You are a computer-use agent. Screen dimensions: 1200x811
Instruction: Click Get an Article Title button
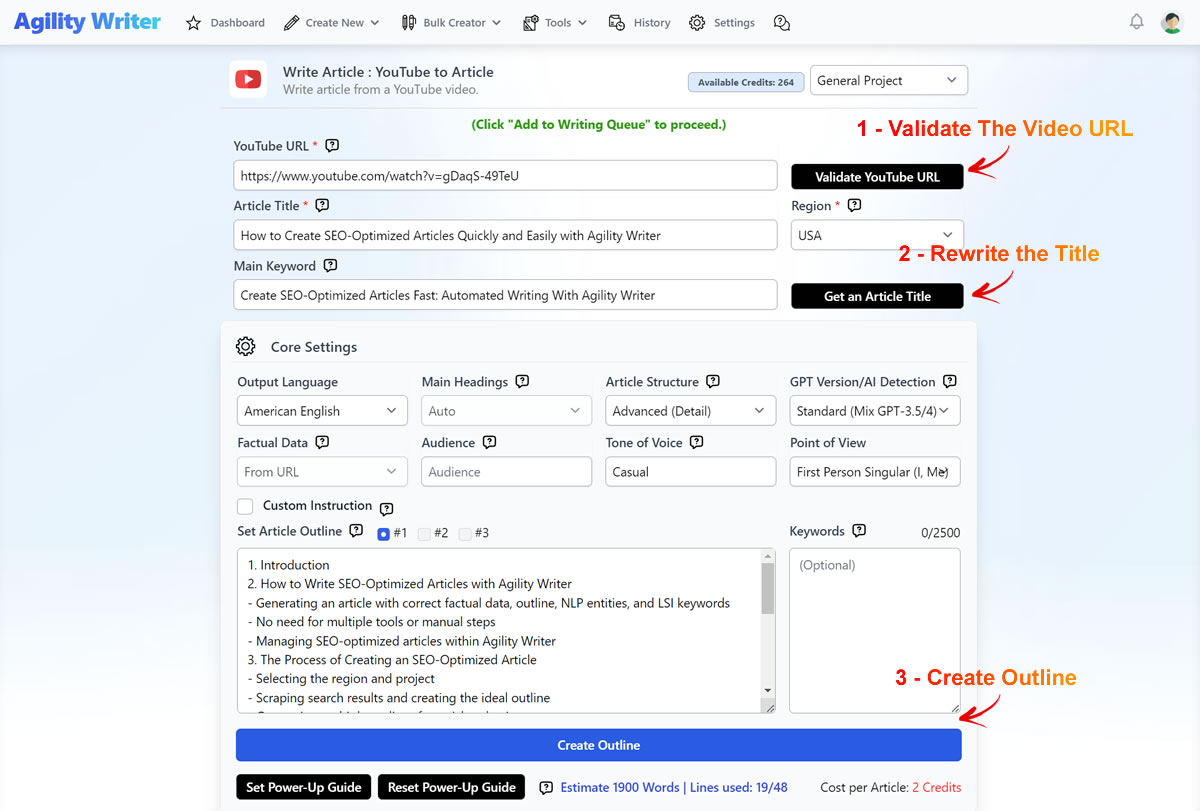tap(877, 296)
